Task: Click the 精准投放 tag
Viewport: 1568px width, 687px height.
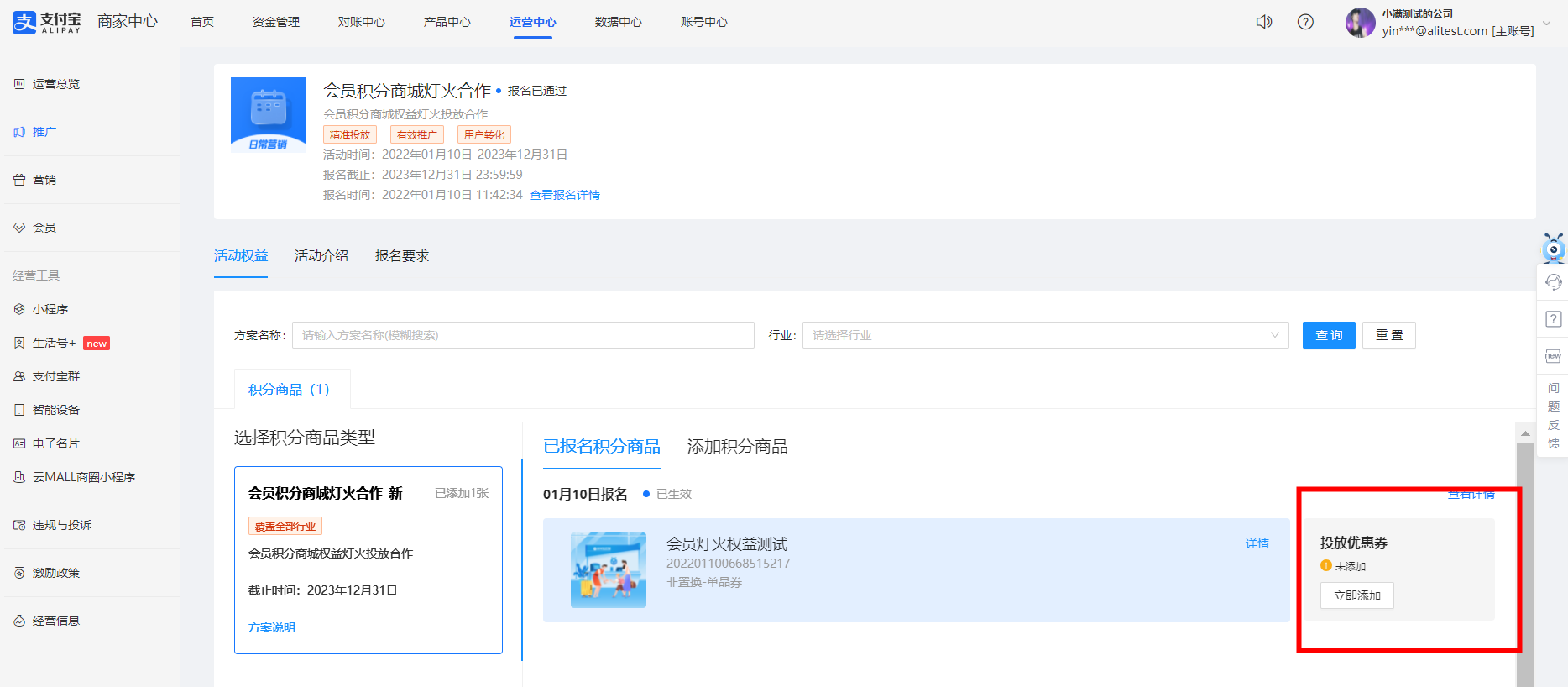Action: tap(350, 134)
